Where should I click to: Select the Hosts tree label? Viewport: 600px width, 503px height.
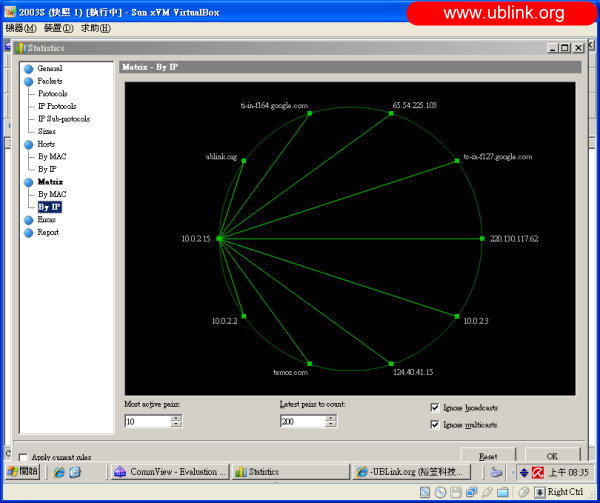click(46, 144)
